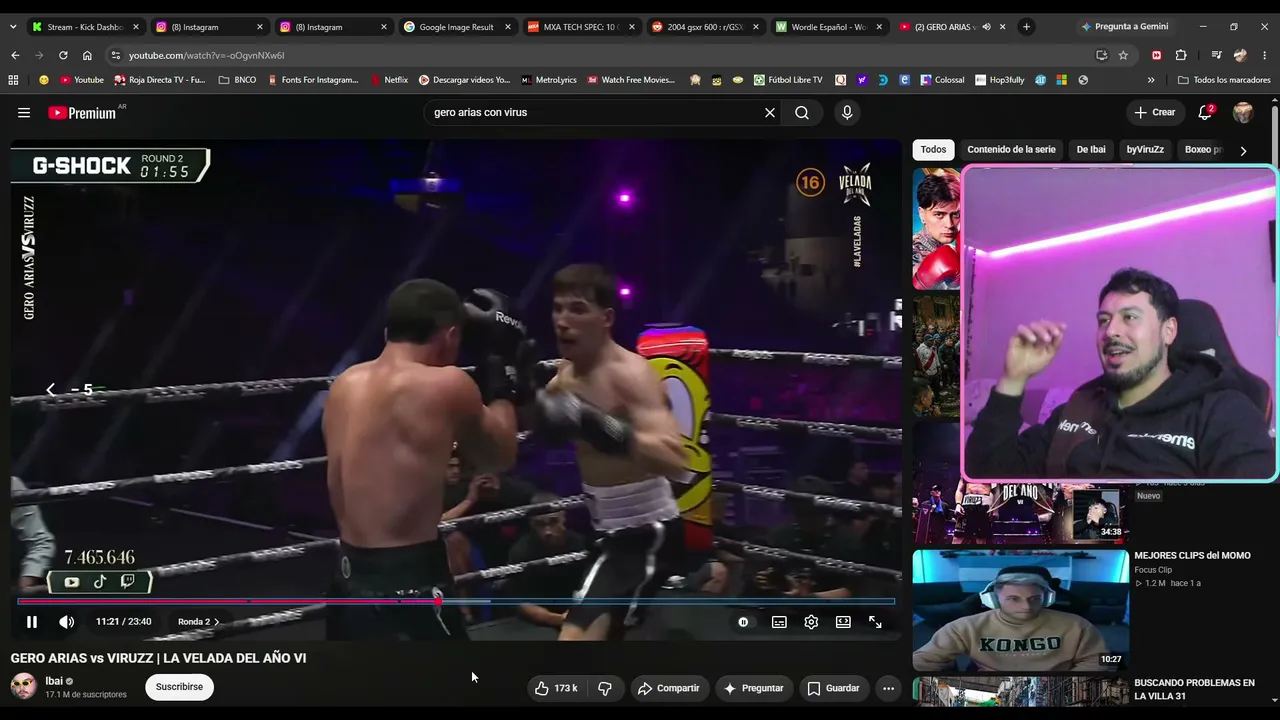The width and height of the screenshot is (1280, 720).
Task: Open a new browser tab
Action: coord(1026,27)
